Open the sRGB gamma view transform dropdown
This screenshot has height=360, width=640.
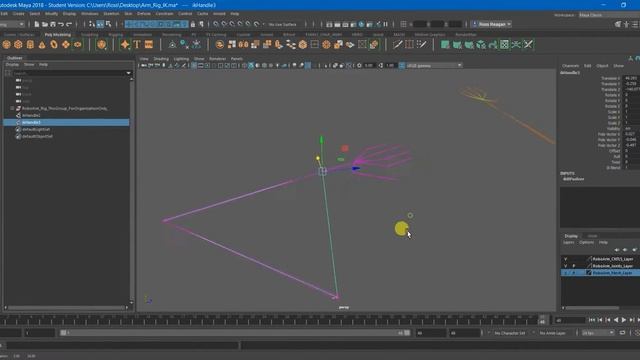pyautogui.click(x=434, y=65)
